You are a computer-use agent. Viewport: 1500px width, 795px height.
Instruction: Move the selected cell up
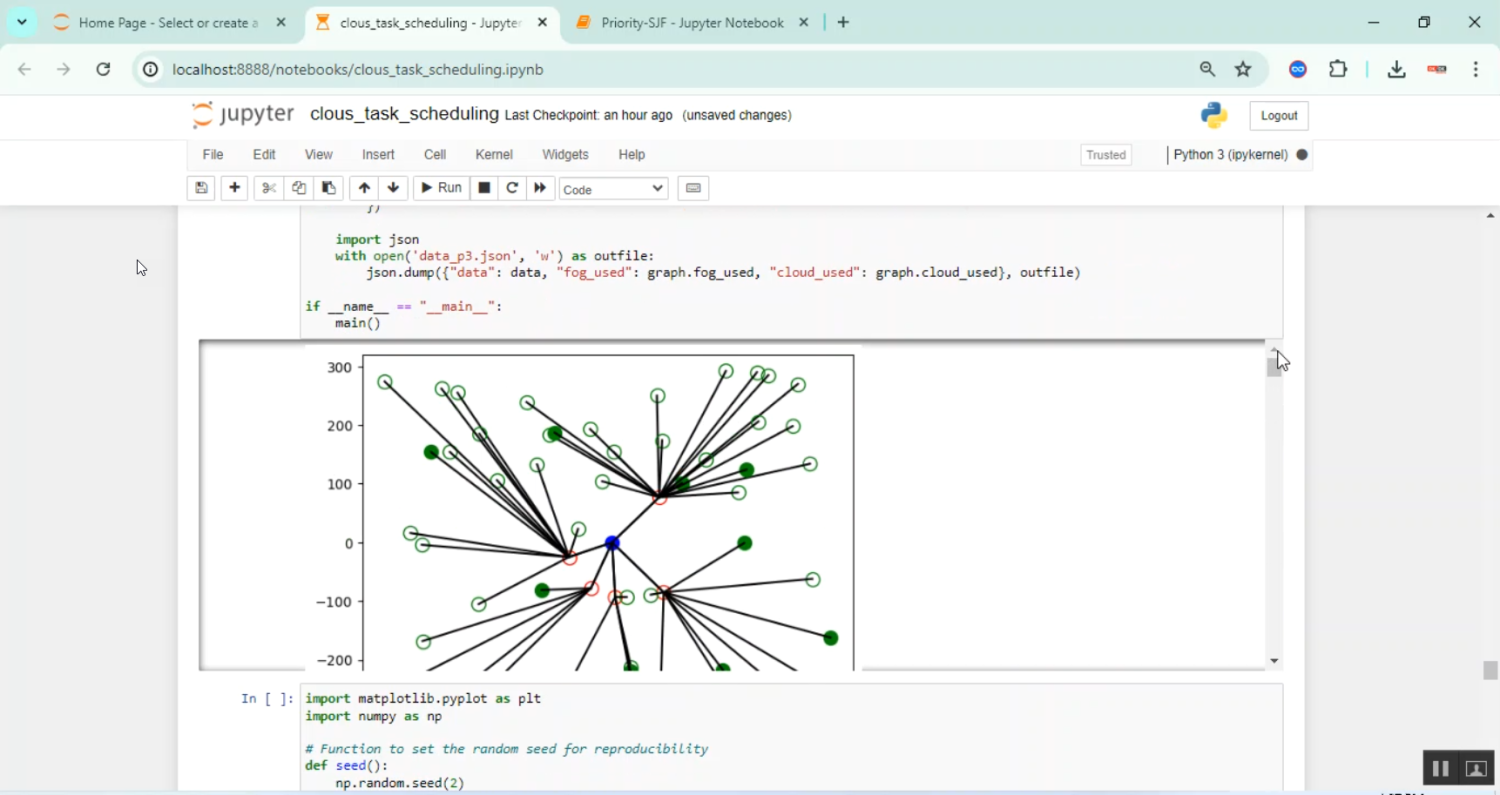click(x=363, y=188)
